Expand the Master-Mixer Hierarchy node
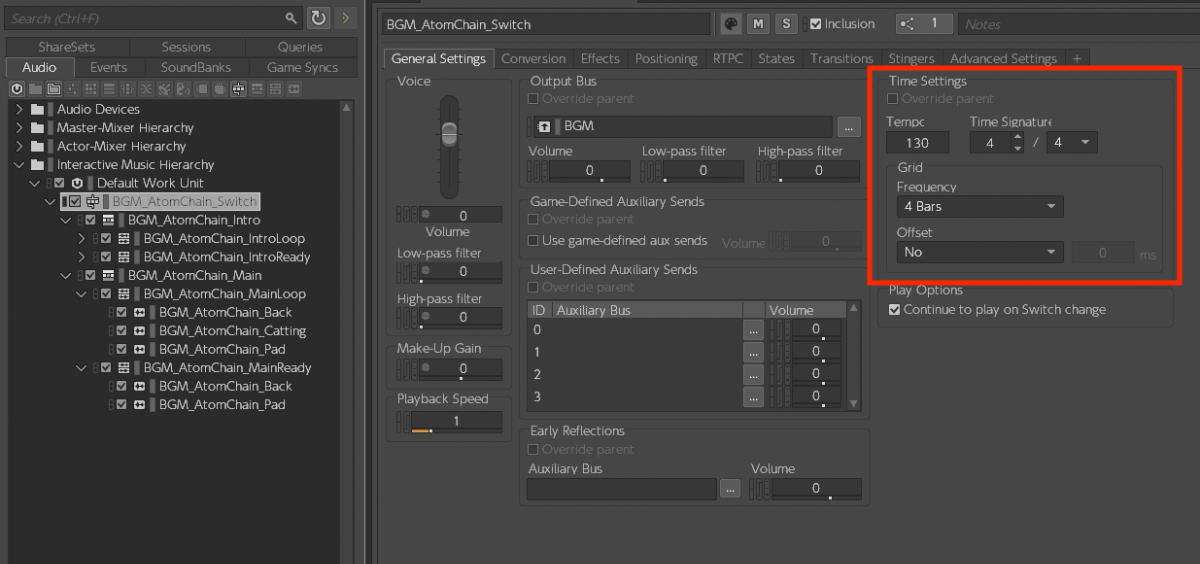 coord(19,128)
